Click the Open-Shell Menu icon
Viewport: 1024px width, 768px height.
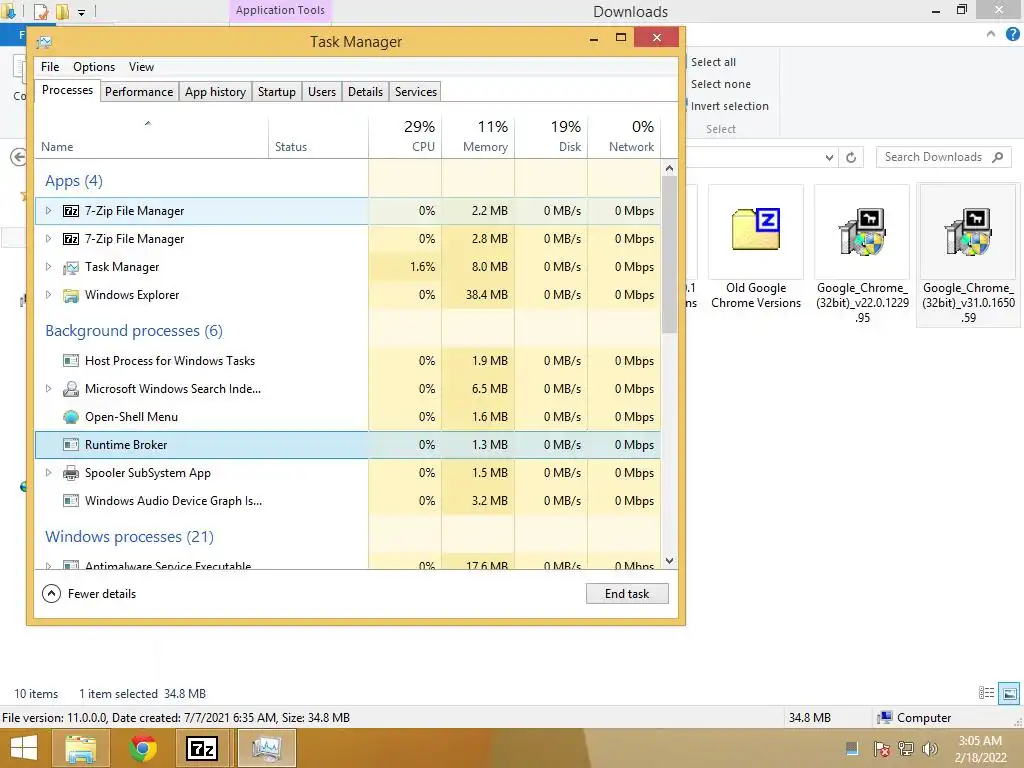[71, 417]
